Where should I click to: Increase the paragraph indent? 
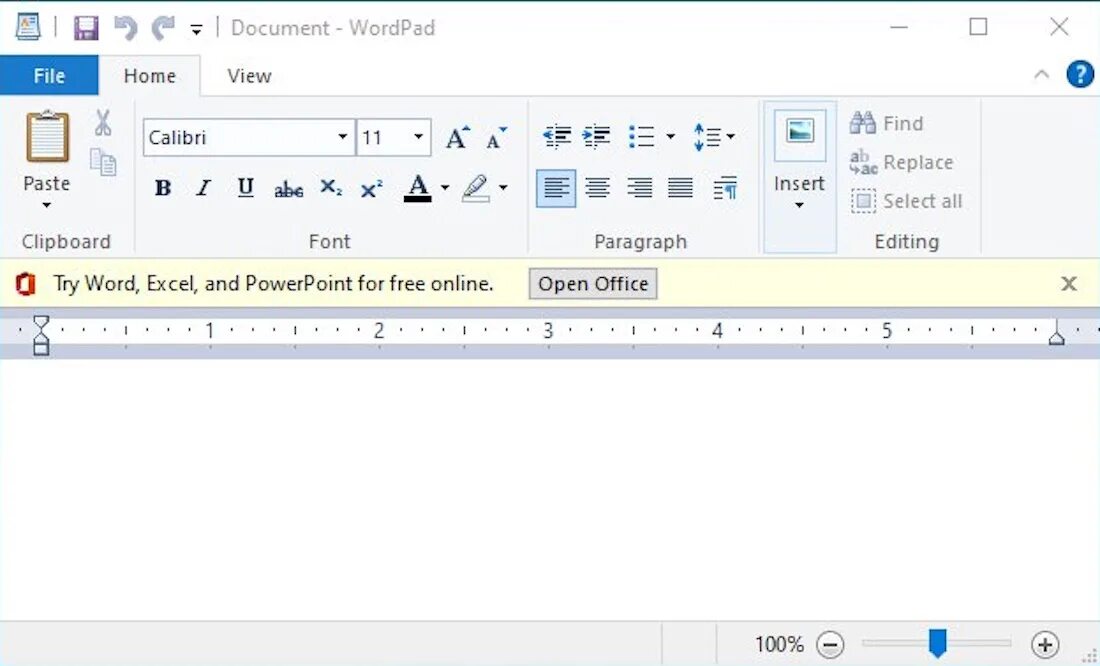point(597,136)
